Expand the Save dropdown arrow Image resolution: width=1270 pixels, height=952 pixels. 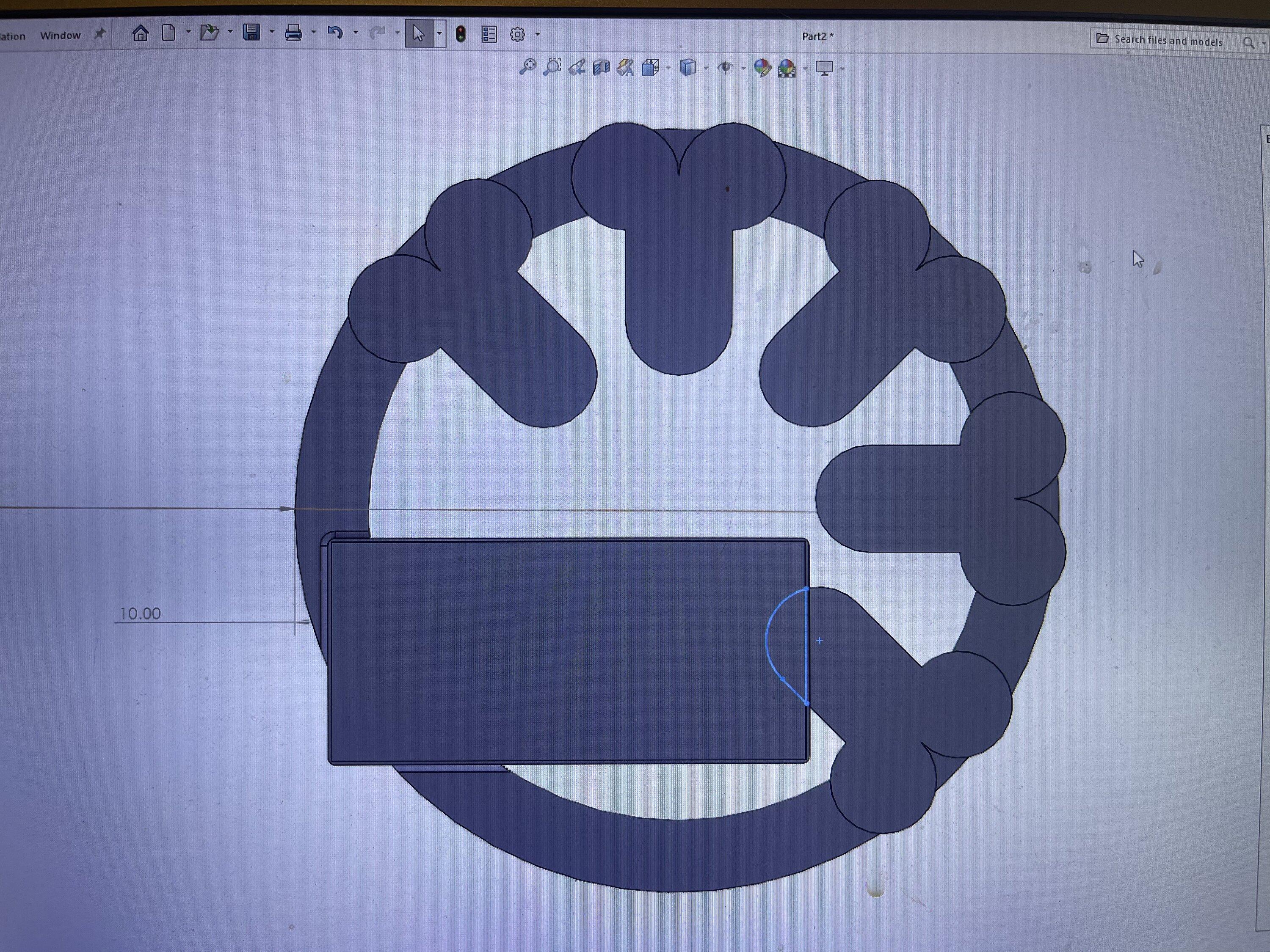coord(272,32)
